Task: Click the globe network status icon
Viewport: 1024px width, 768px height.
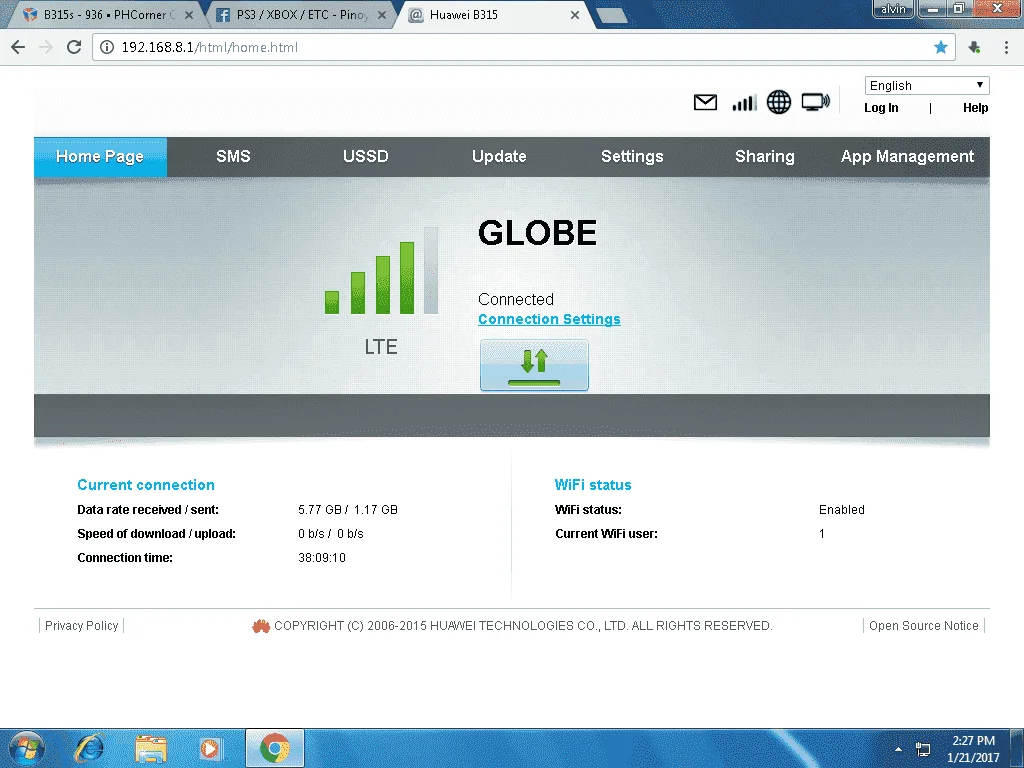Action: pyautogui.click(x=778, y=102)
